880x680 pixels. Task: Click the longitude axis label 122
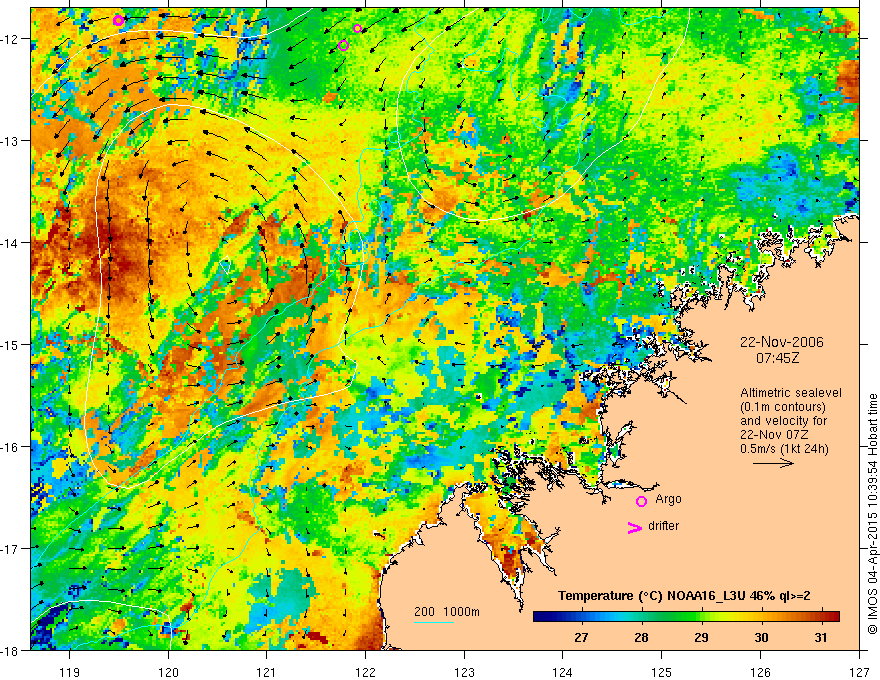click(x=365, y=672)
